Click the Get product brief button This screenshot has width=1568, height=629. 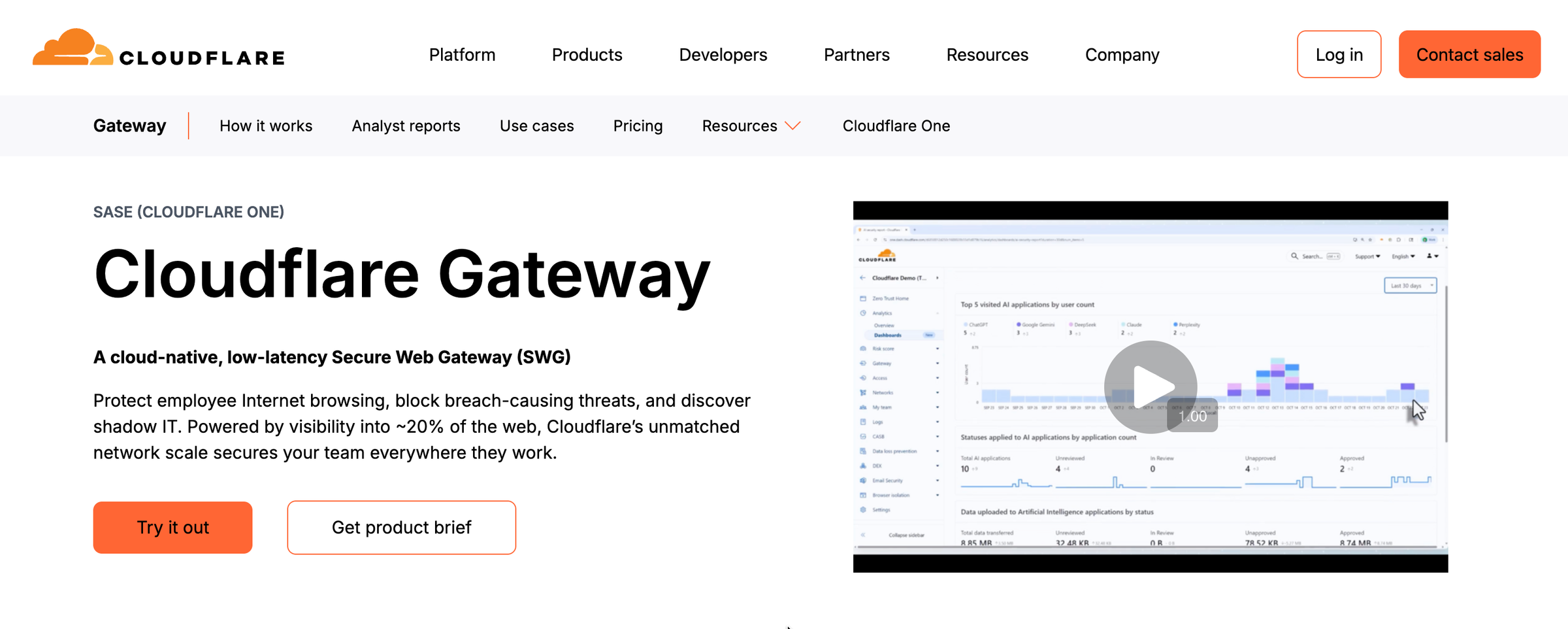(x=401, y=528)
